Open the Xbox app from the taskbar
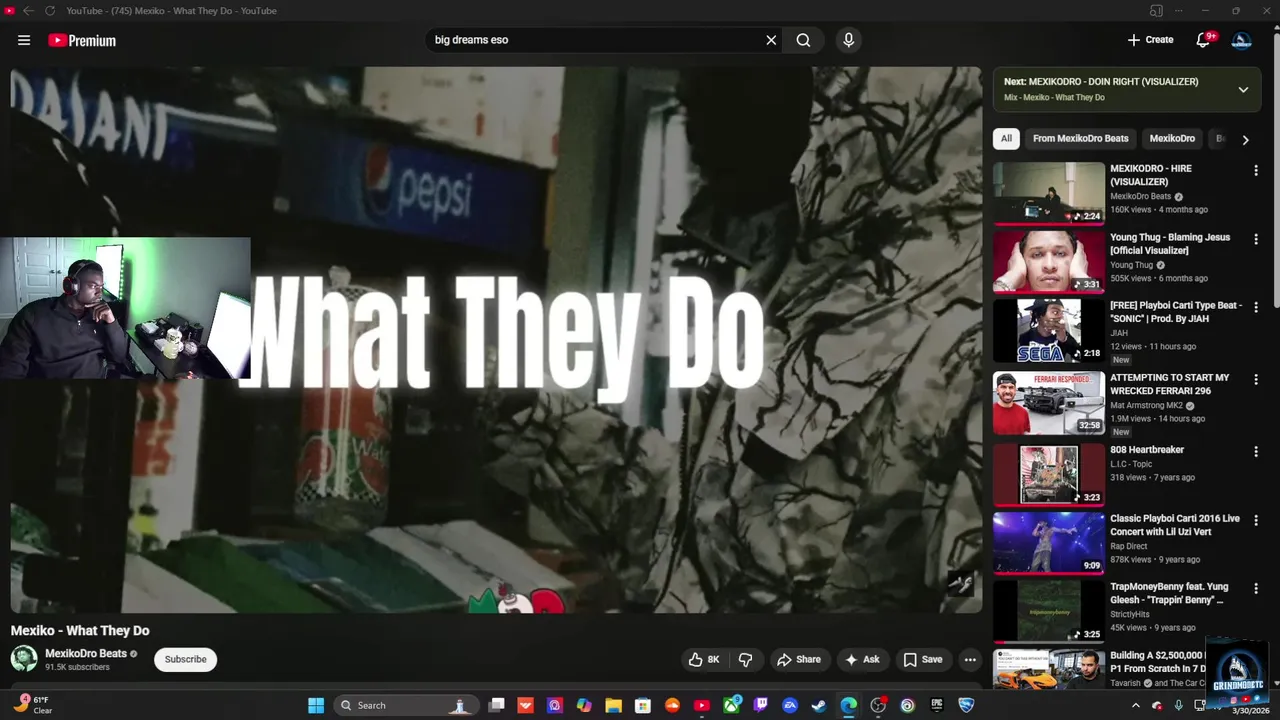1280x720 pixels. click(731, 705)
